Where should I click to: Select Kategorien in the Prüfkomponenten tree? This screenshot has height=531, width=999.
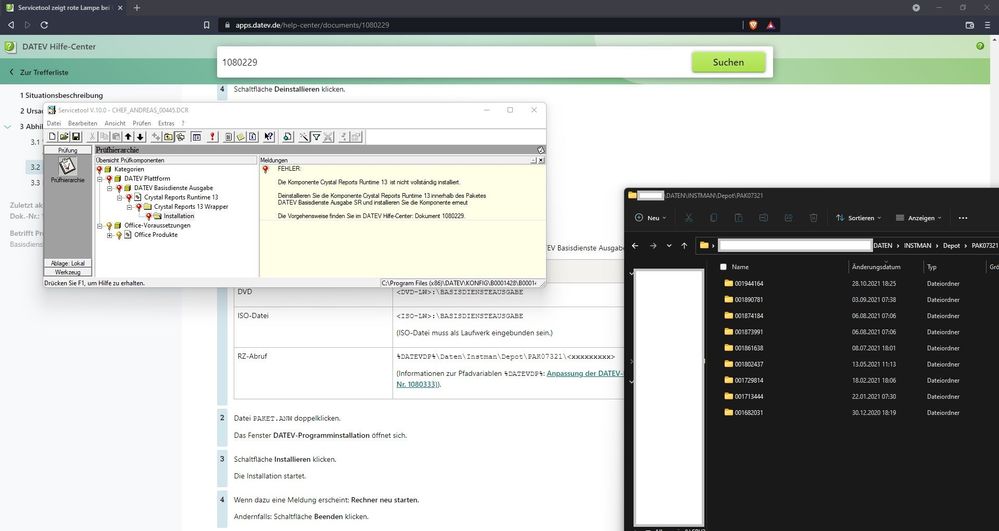(x=129, y=170)
